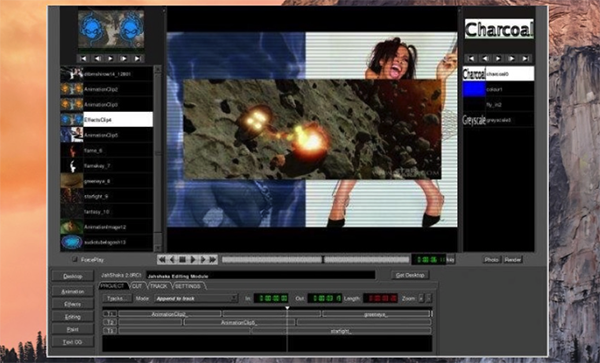Jump to last frame in Charcoal effect preview
The width and height of the screenshot is (600, 363).
point(525,59)
